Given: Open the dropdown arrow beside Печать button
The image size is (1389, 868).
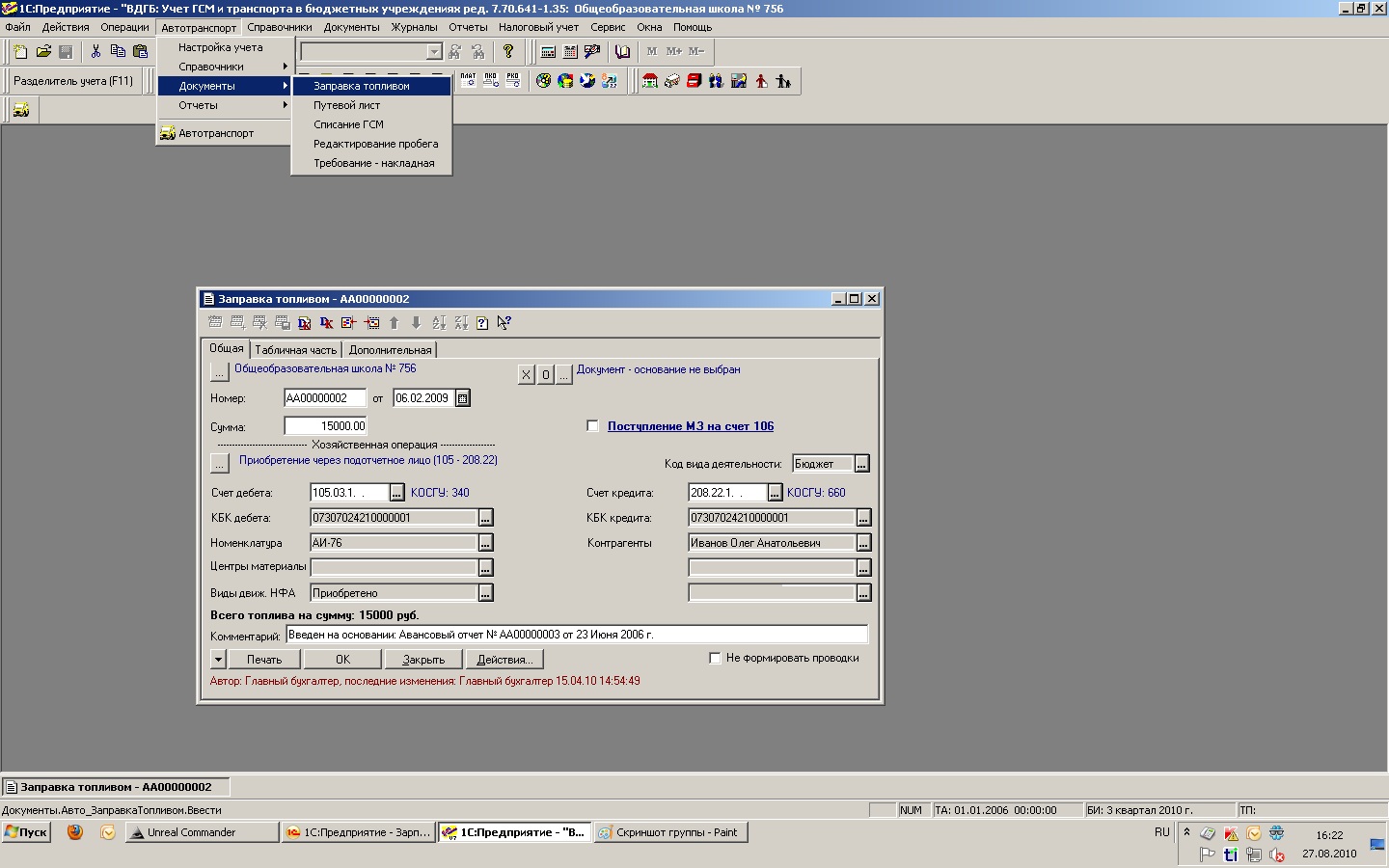Looking at the screenshot, I should 218,660.
